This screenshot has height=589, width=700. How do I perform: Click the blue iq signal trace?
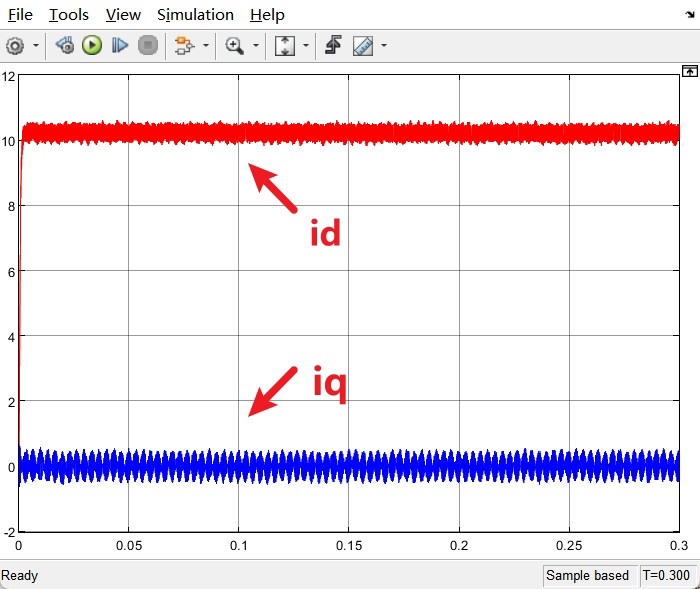click(x=348, y=467)
